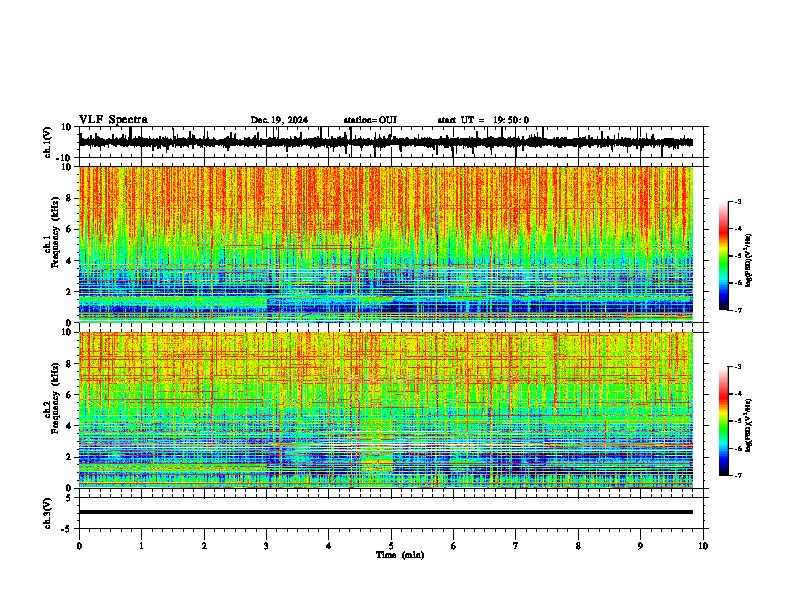
Task: Click the time axis tick label "6"
Action: point(454,546)
